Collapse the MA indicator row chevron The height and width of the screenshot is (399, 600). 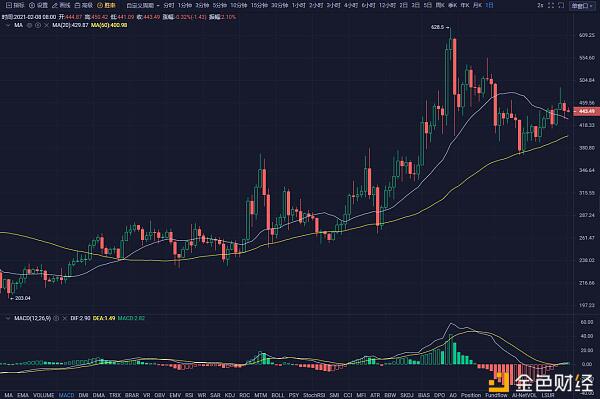[x=8, y=25]
